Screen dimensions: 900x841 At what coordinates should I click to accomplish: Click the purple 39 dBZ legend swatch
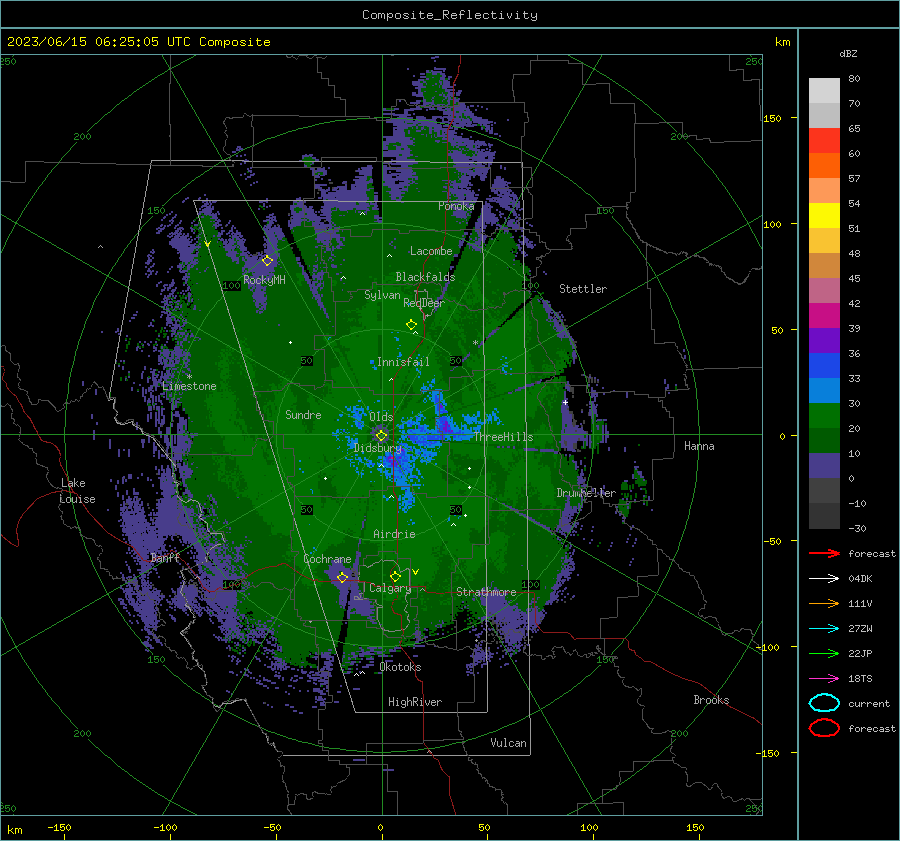coord(824,340)
